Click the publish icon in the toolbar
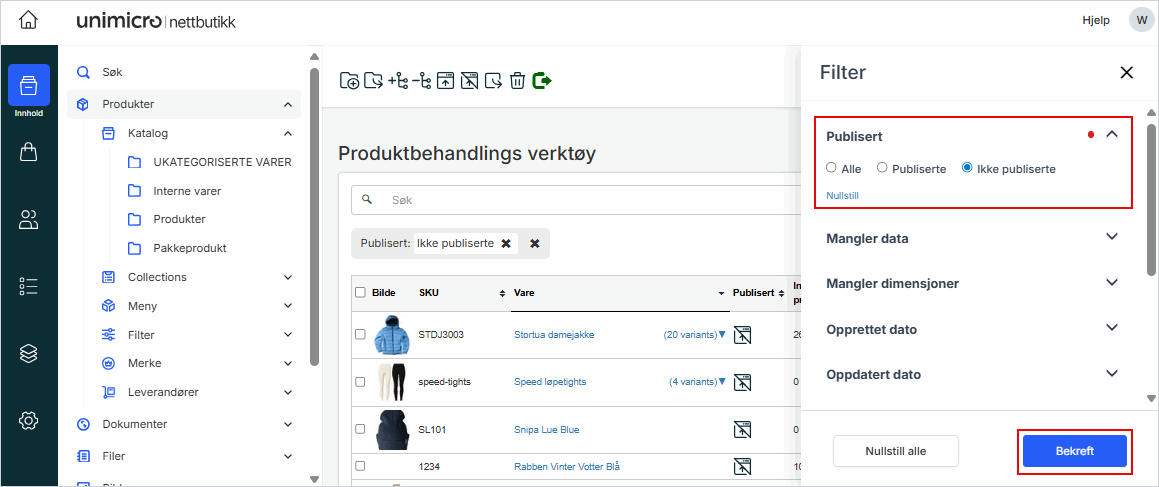1159x487 pixels. tap(445, 81)
